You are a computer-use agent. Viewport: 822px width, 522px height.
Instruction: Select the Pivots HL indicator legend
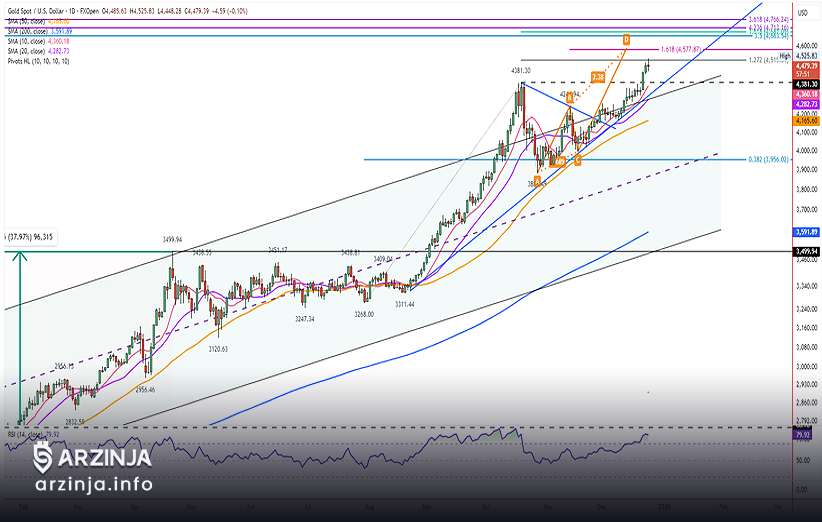[36, 61]
